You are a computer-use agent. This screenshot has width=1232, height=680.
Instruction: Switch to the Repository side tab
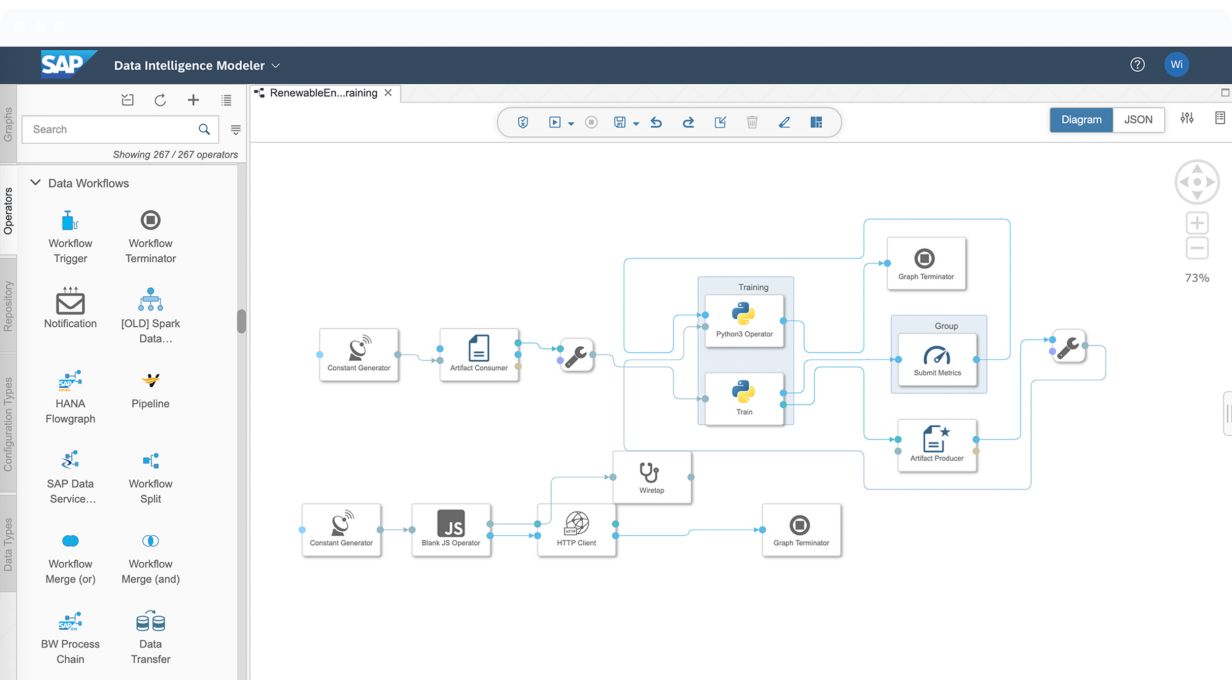coord(8,306)
